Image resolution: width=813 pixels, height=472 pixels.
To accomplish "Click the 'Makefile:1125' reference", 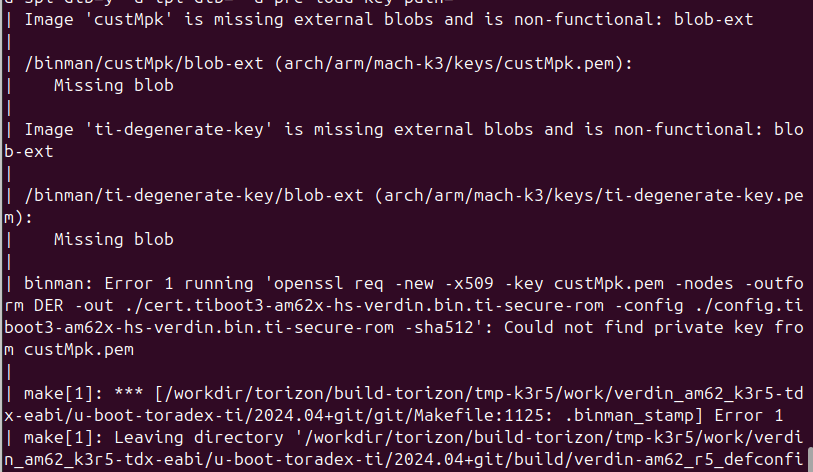I will point(479,416).
